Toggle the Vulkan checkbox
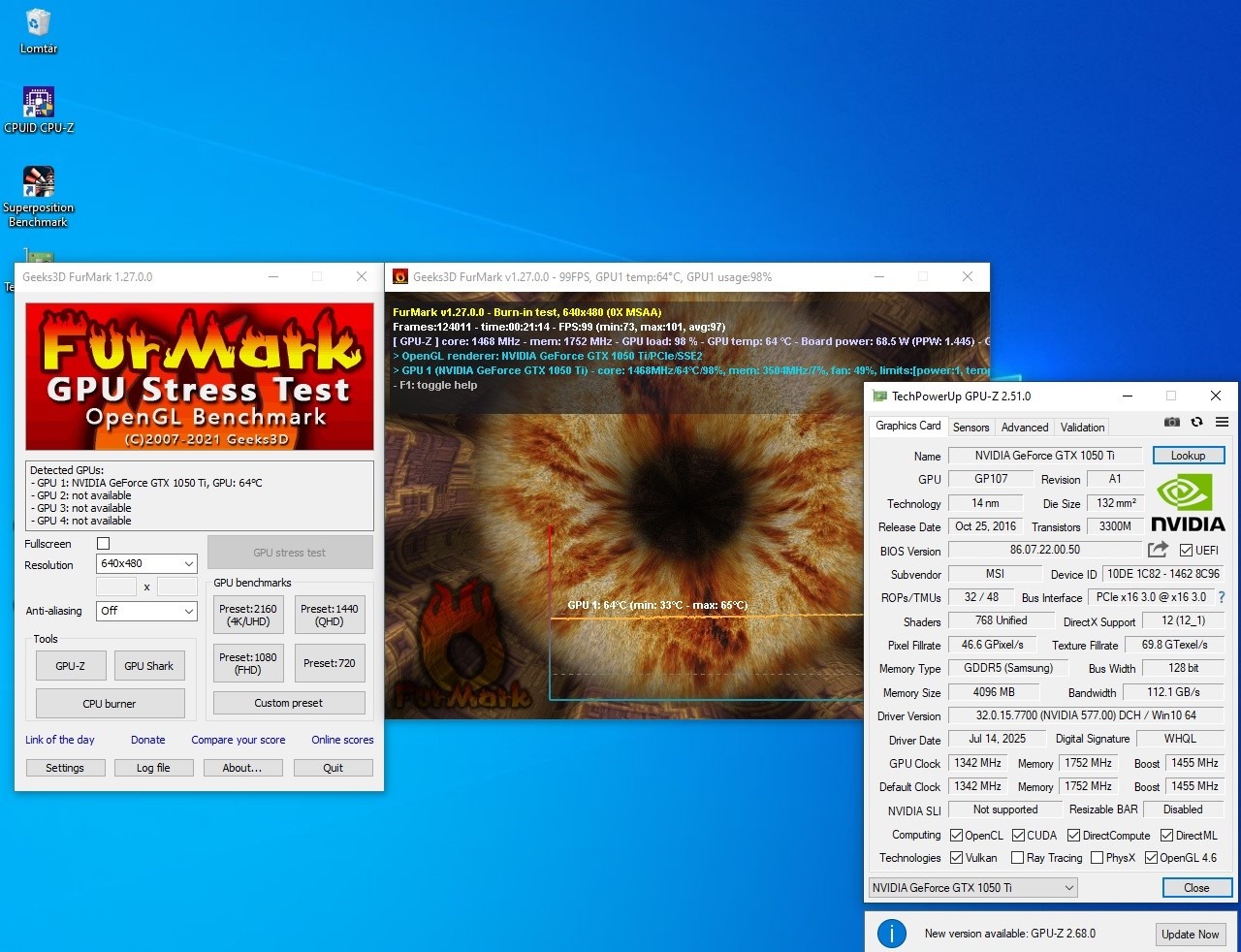The height and width of the screenshot is (952, 1241). click(956, 857)
